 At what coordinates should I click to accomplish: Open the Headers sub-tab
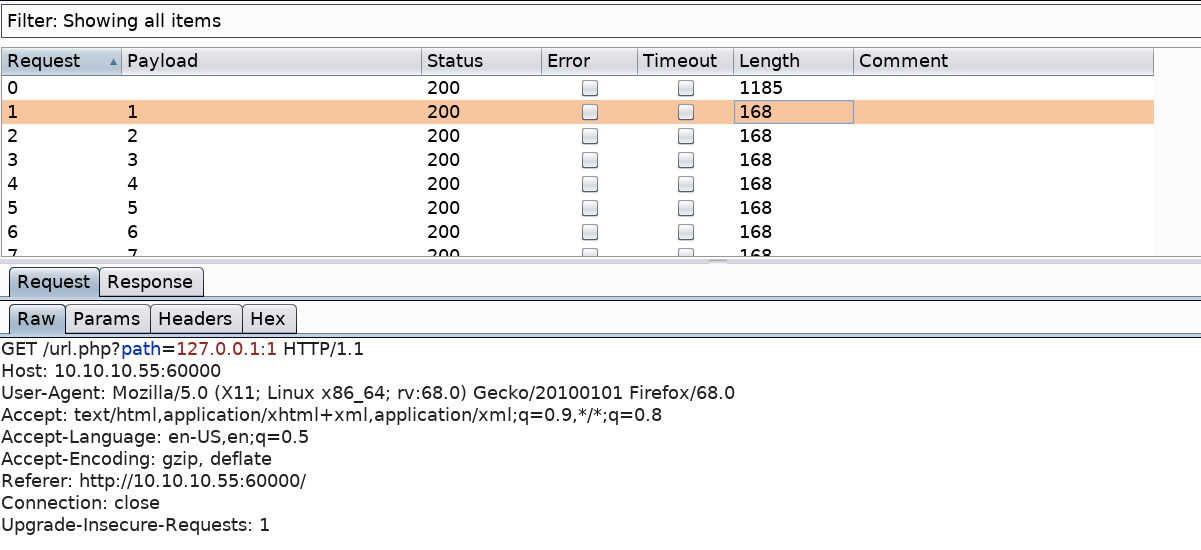pos(195,319)
